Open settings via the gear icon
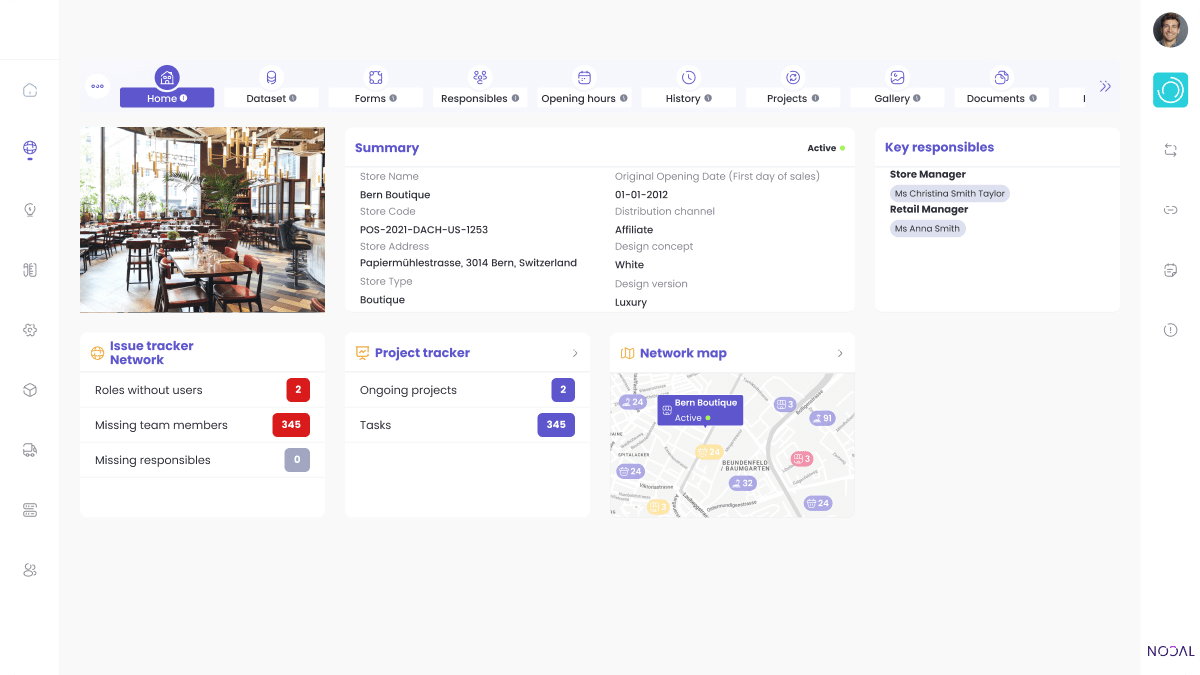This screenshot has height=675, width=1200. (x=30, y=330)
